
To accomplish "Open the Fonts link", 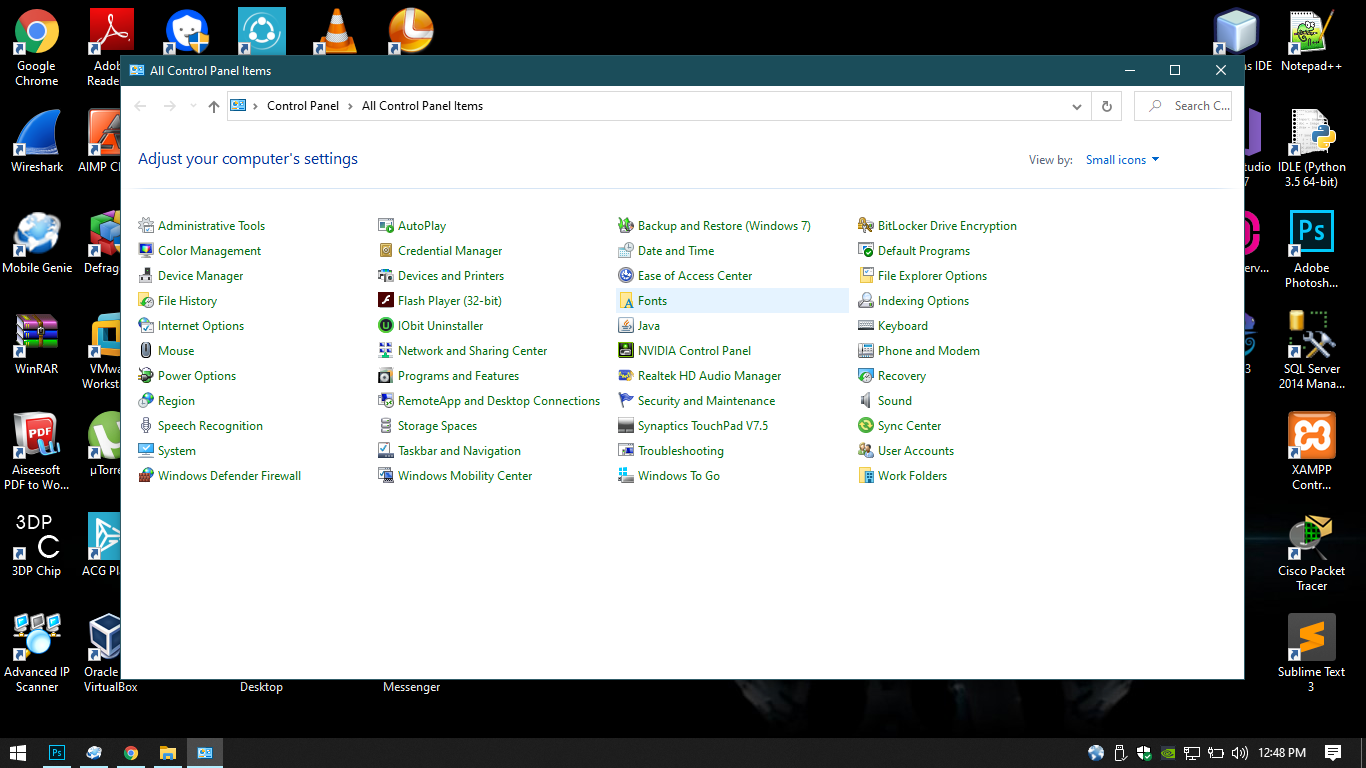I will 652,301.
